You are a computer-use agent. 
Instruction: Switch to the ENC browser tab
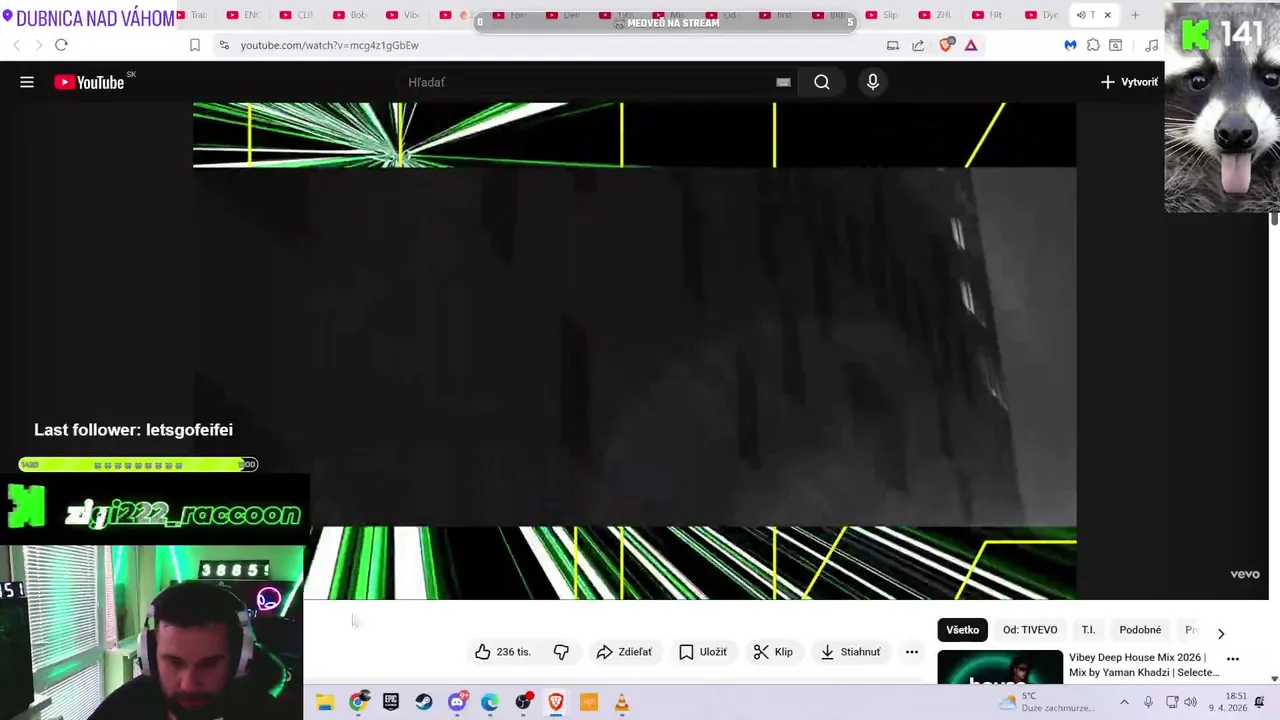click(x=243, y=15)
